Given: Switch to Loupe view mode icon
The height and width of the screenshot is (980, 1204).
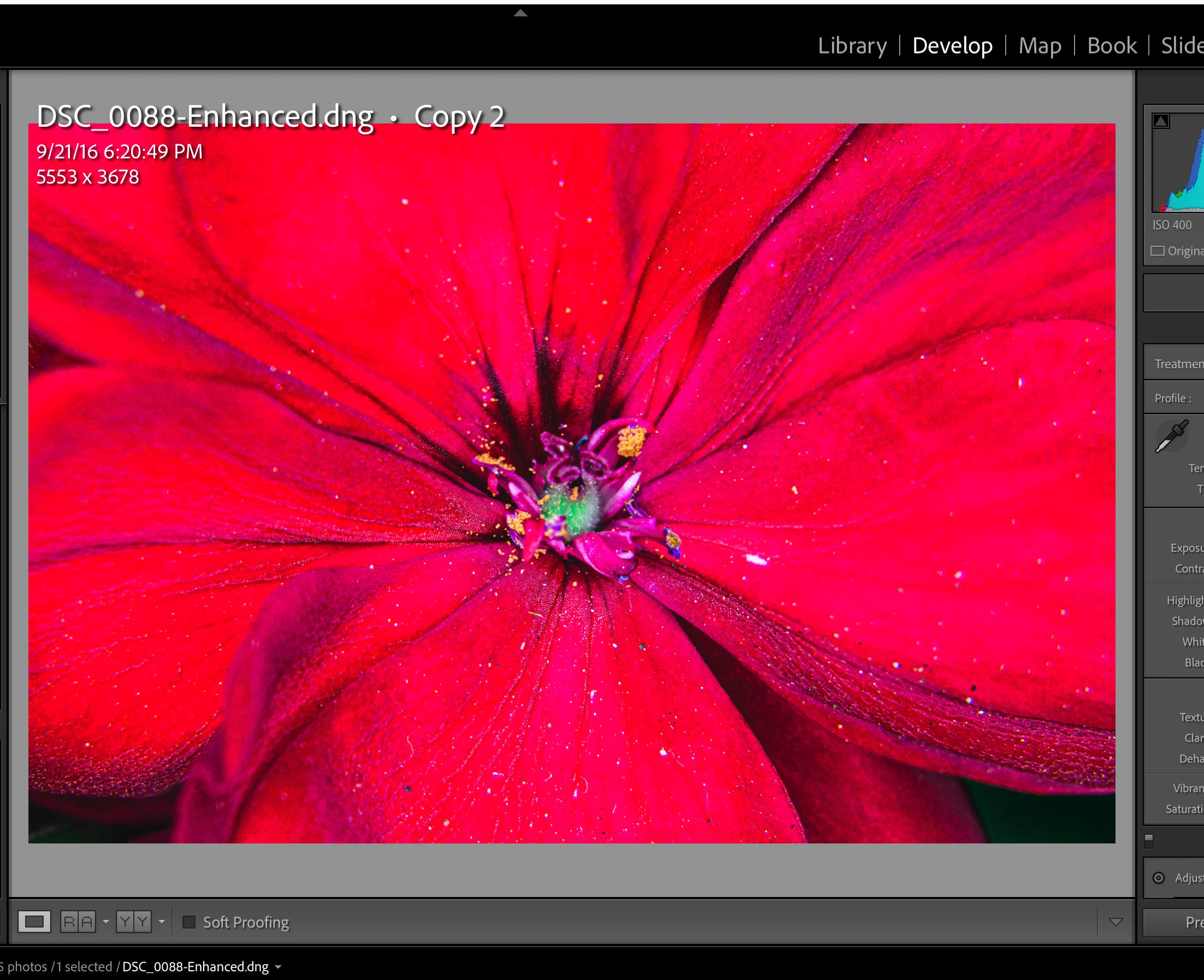Looking at the screenshot, I should [x=34, y=922].
